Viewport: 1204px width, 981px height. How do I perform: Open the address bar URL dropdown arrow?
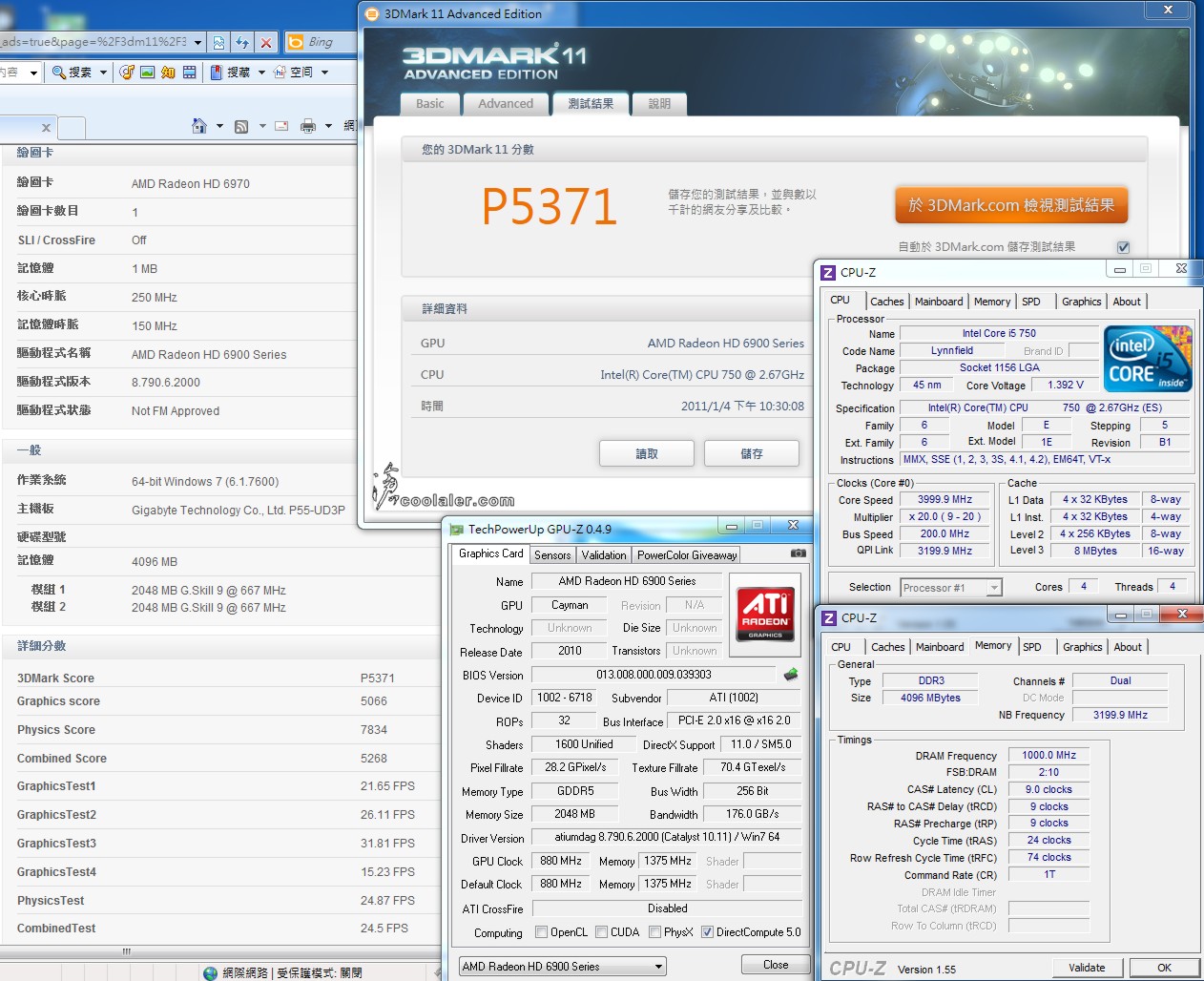point(197,42)
